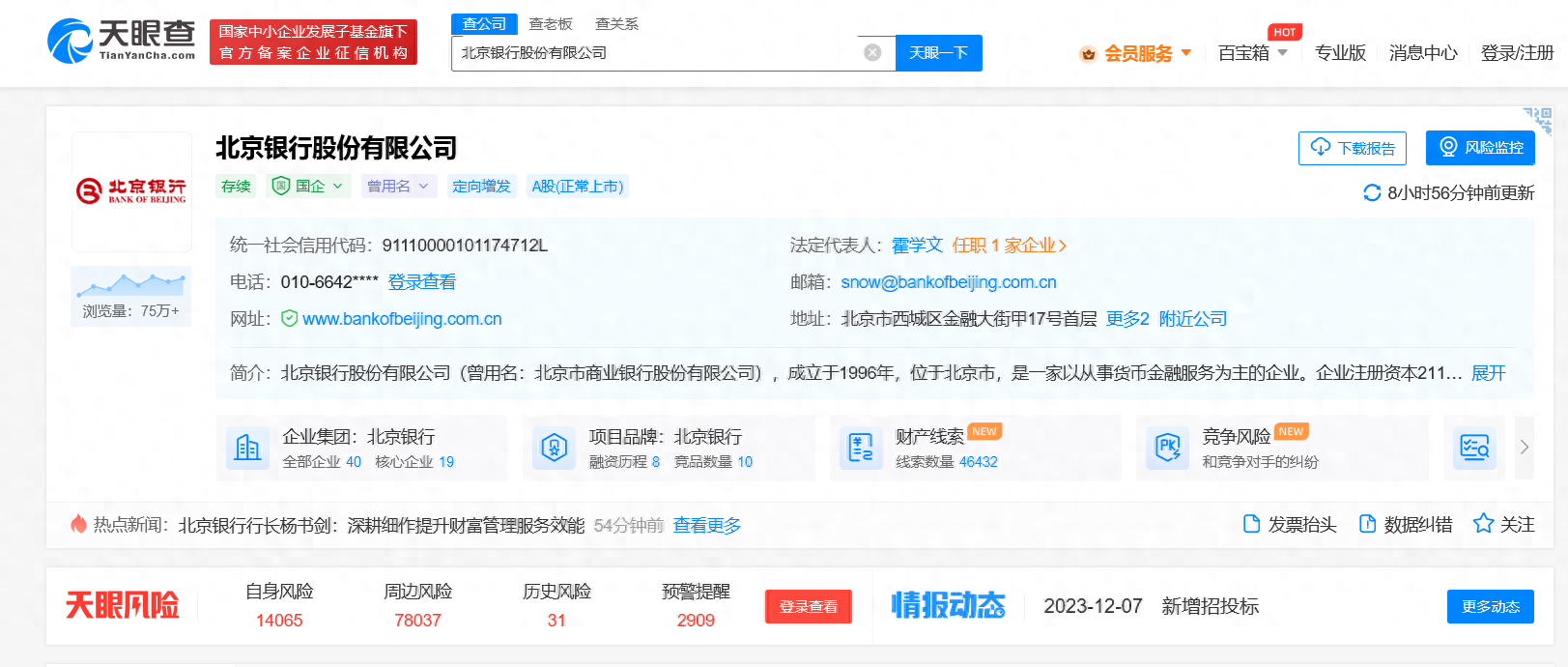Click the 天眼一下 search button

point(938,52)
